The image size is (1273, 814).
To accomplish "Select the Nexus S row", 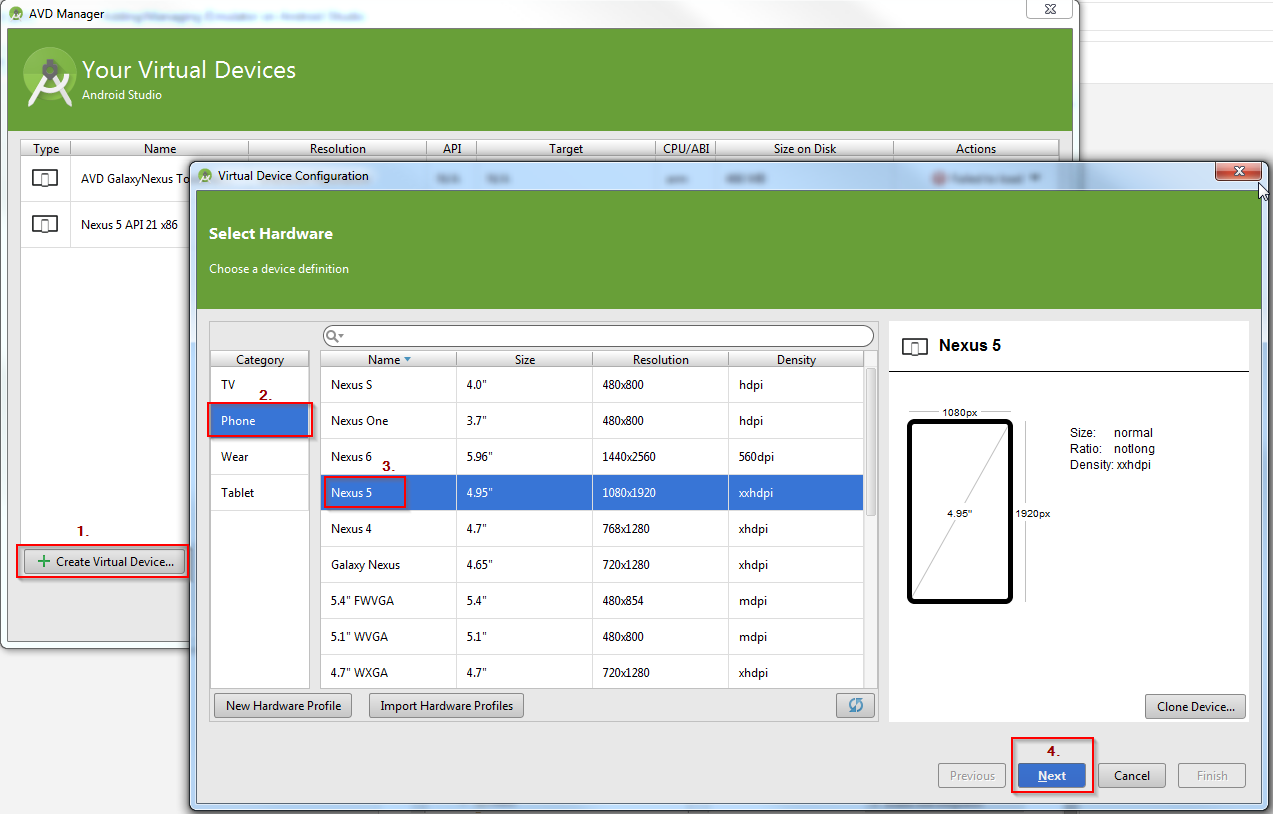I will [x=592, y=385].
